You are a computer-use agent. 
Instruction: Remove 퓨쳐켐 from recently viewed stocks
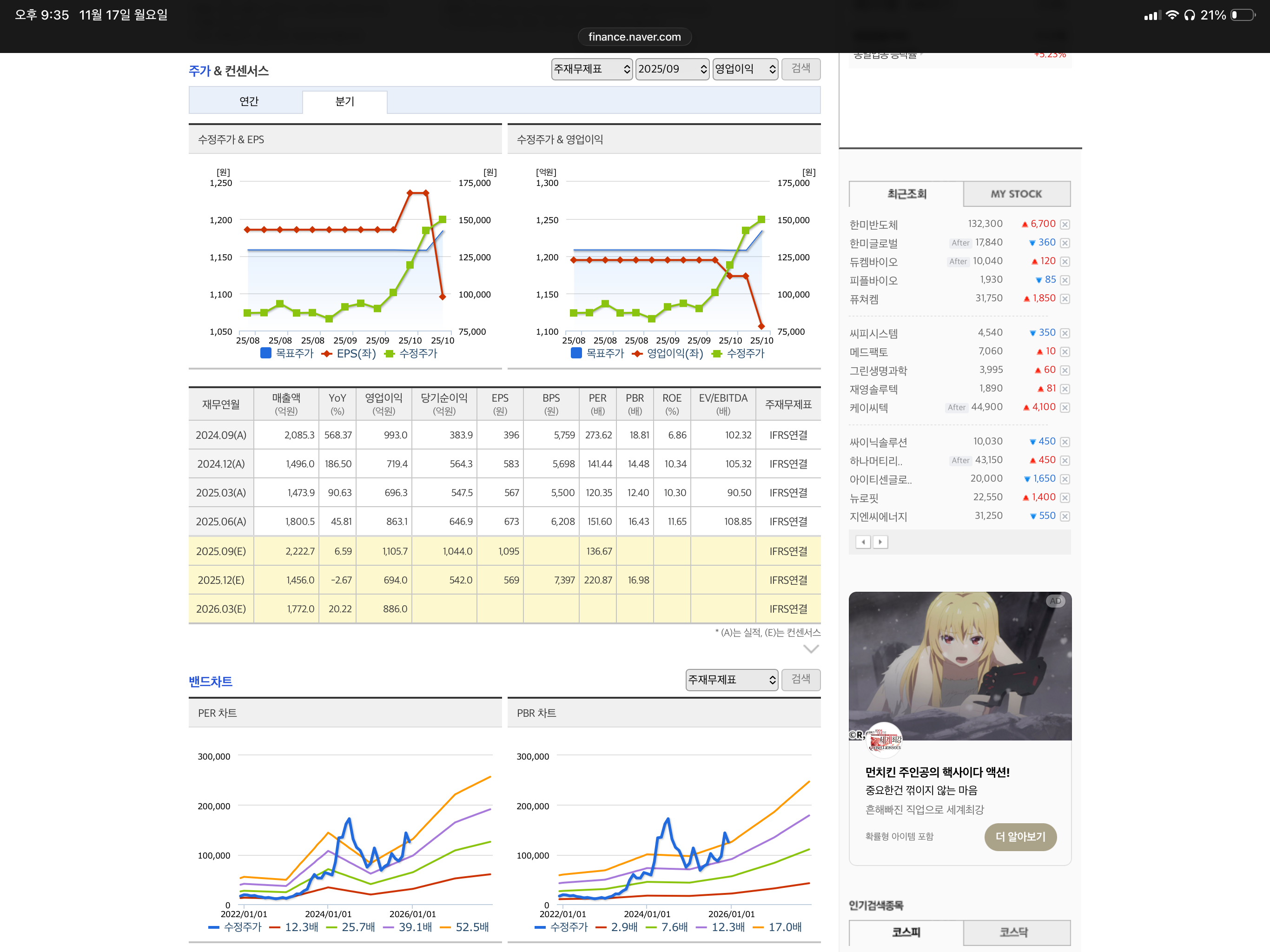click(1065, 298)
